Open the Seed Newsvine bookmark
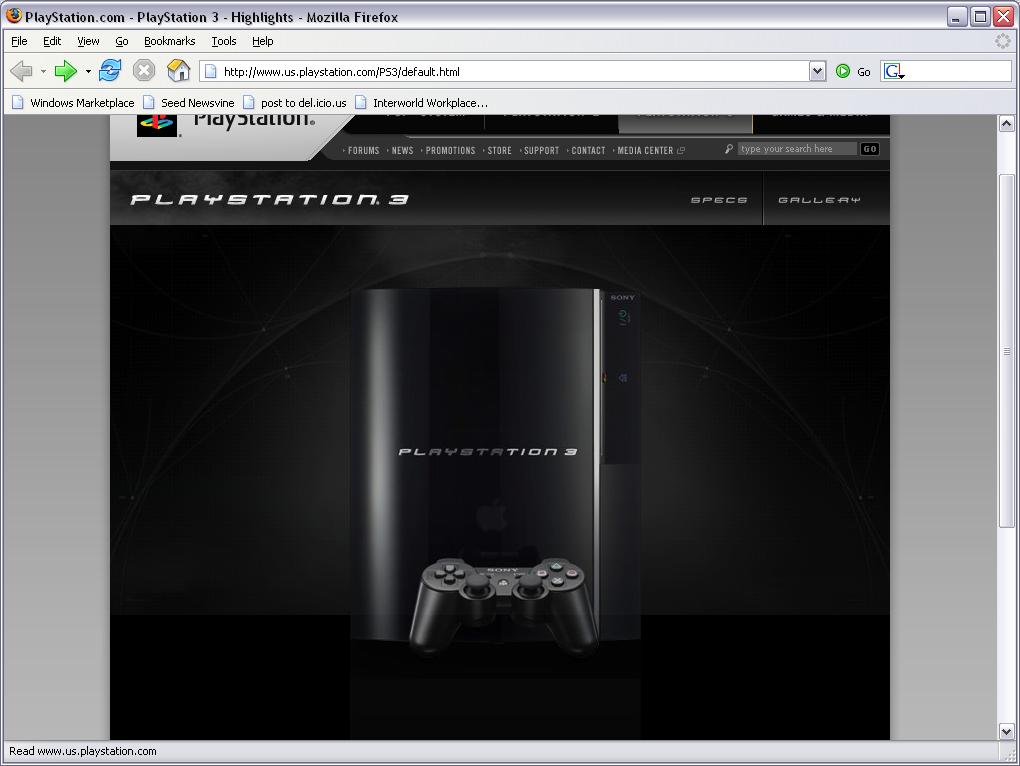 pos(196,103)
